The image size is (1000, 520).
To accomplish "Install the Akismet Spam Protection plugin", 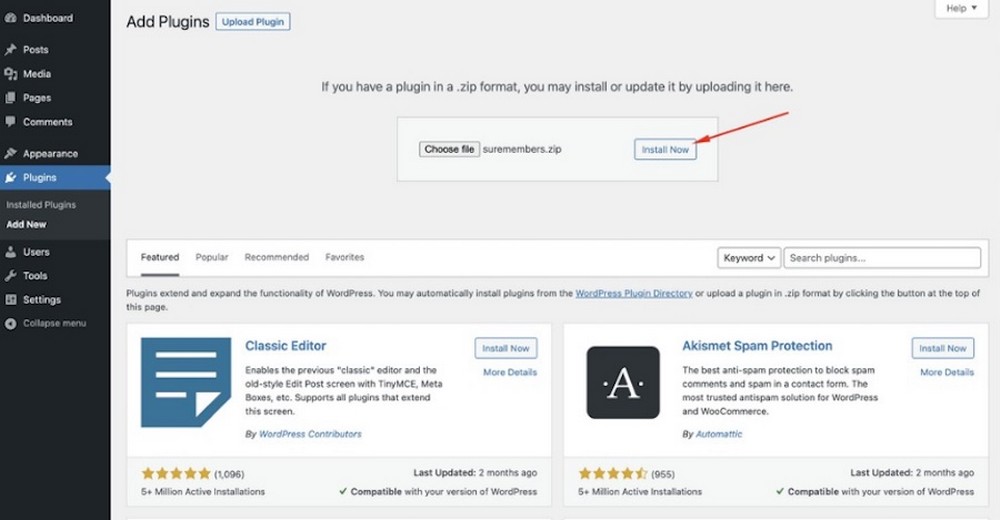I will 943,348.
